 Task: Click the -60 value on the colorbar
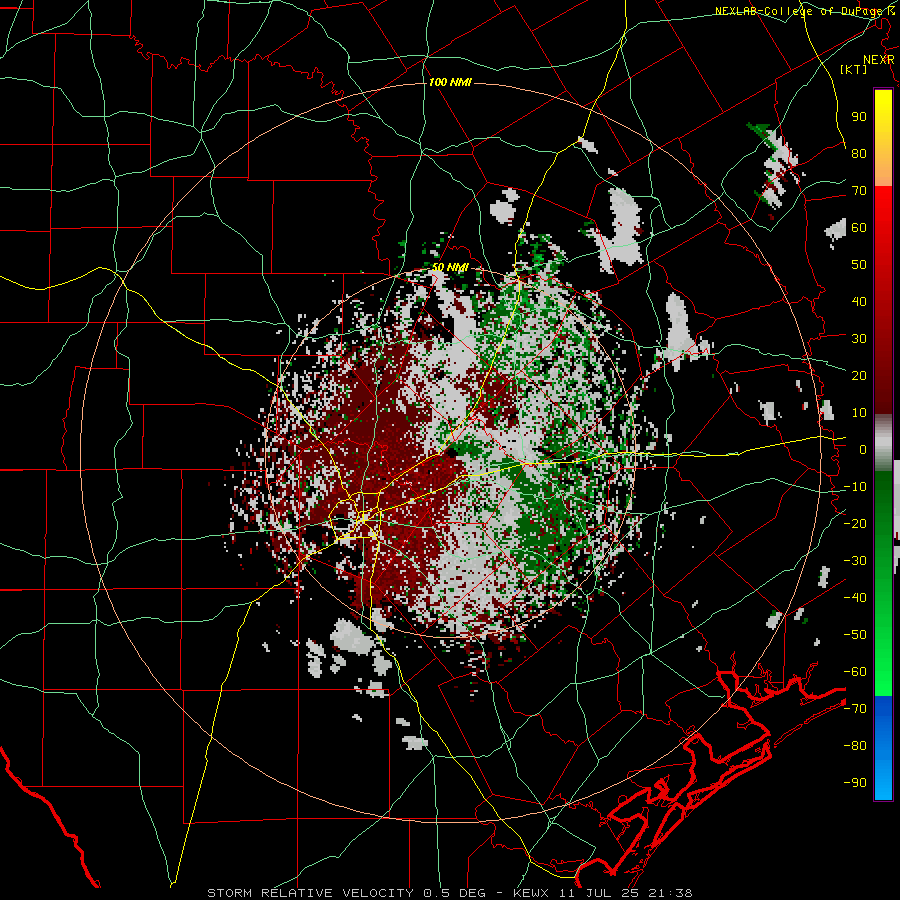[855, 672]
